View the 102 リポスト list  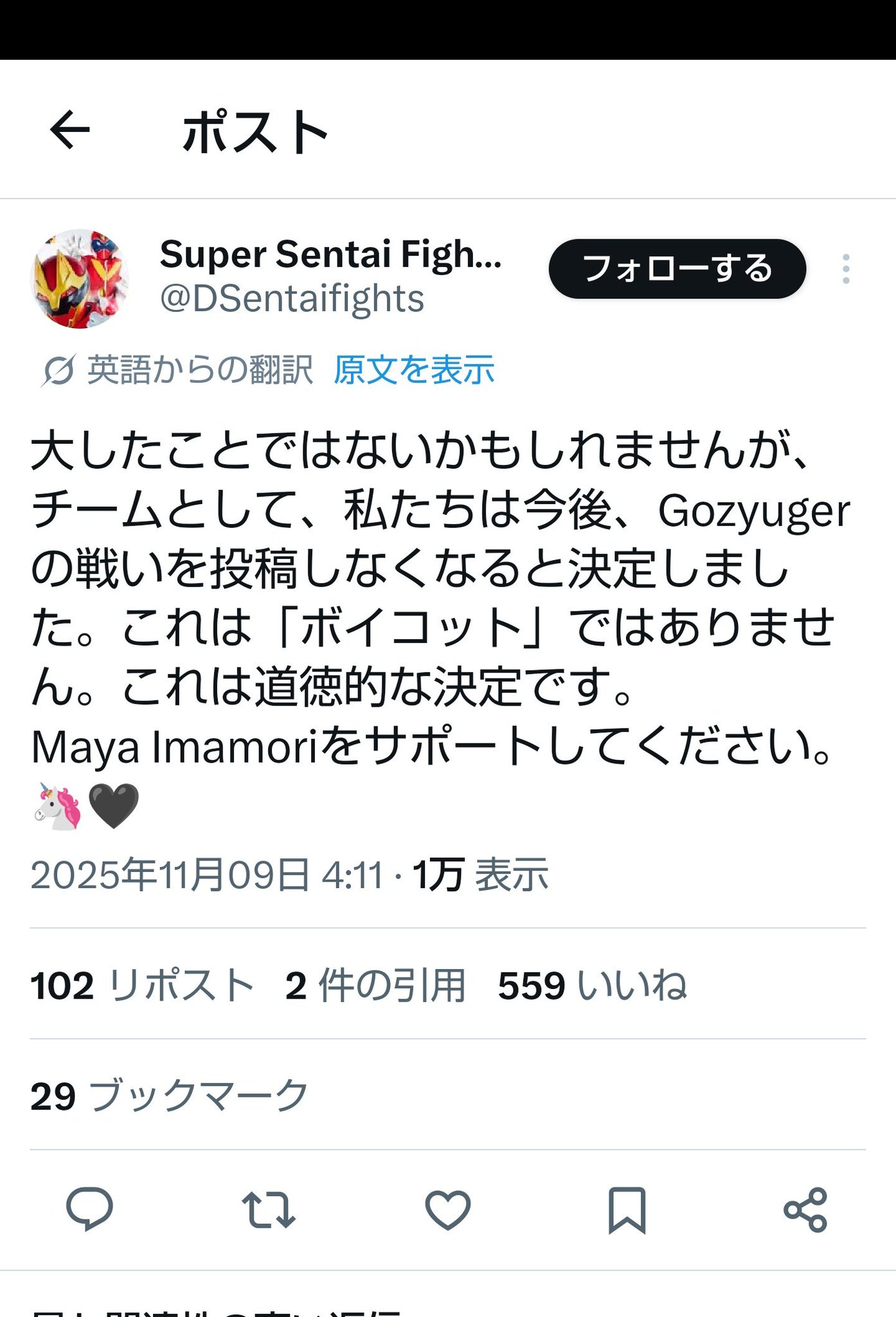pyautogui.click(x=142, y=985)
